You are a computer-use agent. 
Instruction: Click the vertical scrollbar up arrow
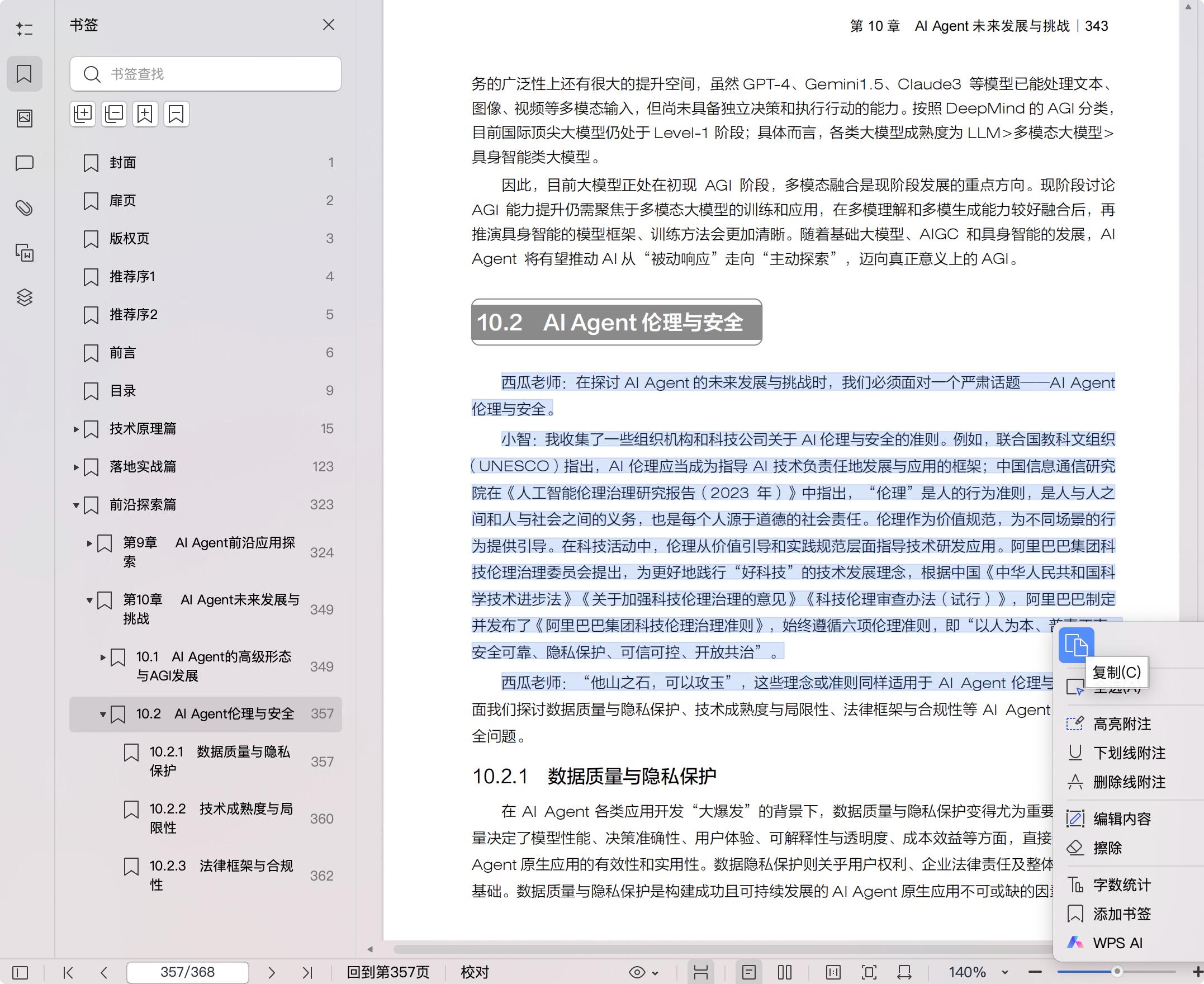tap(1188, 7)
